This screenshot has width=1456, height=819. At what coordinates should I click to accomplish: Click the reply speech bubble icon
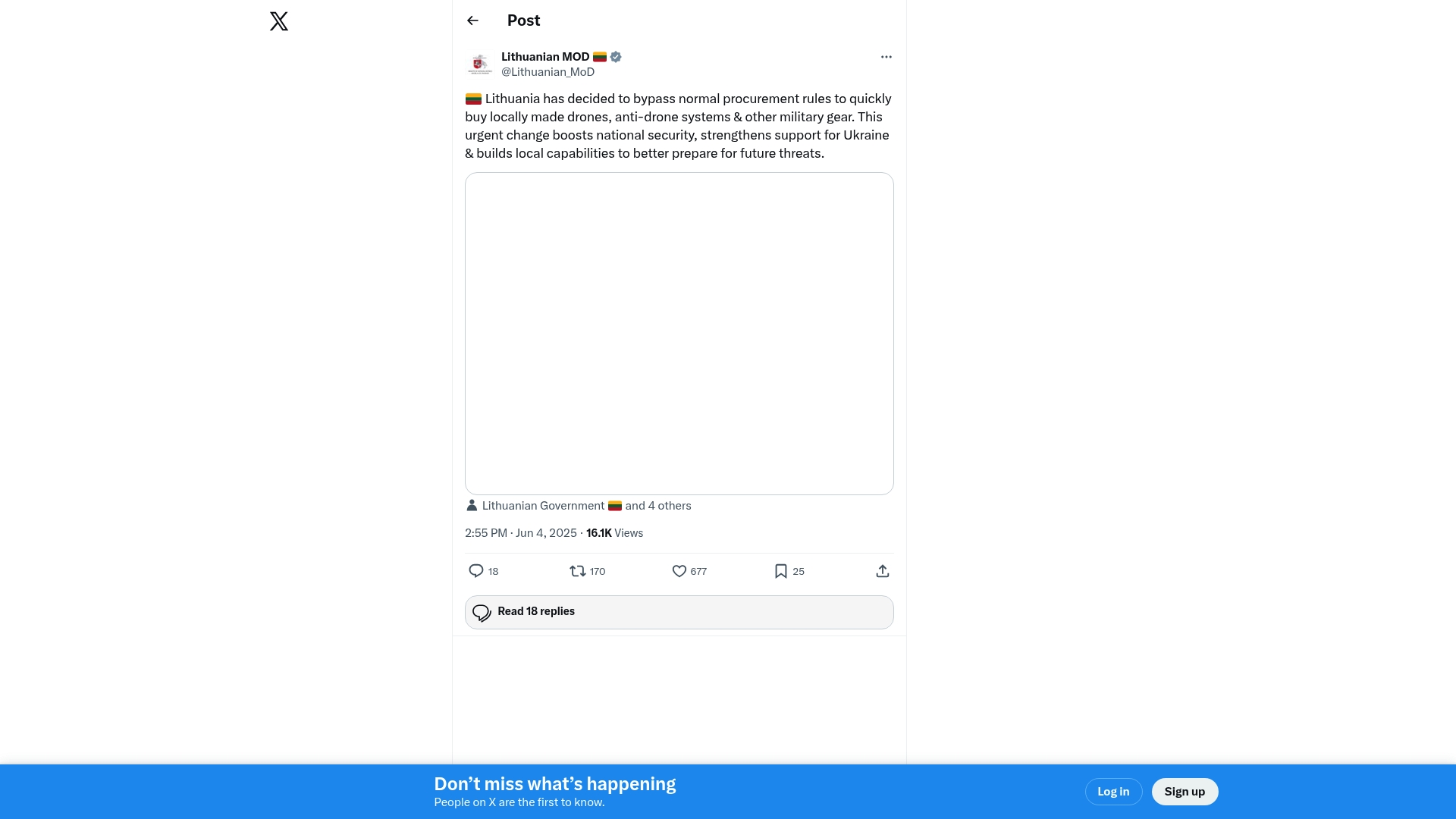[476, 571]
